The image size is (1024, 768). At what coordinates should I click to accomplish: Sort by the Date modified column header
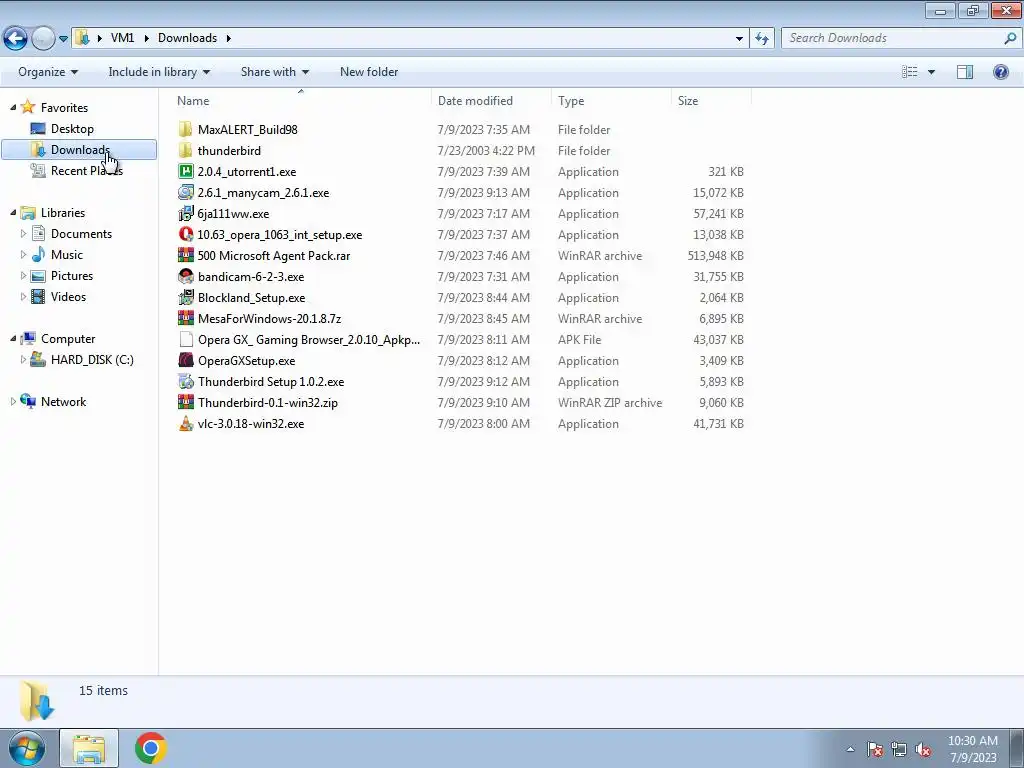pos(475,101)
